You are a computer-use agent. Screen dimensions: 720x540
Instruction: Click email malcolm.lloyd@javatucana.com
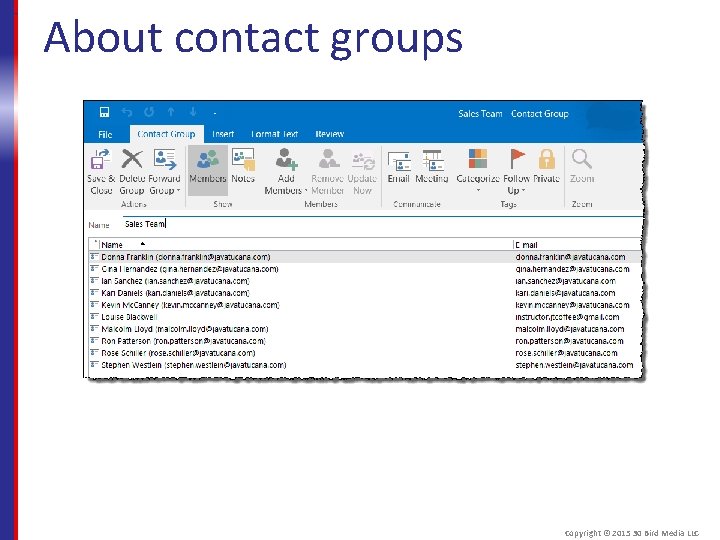click(x=569, y=329)
